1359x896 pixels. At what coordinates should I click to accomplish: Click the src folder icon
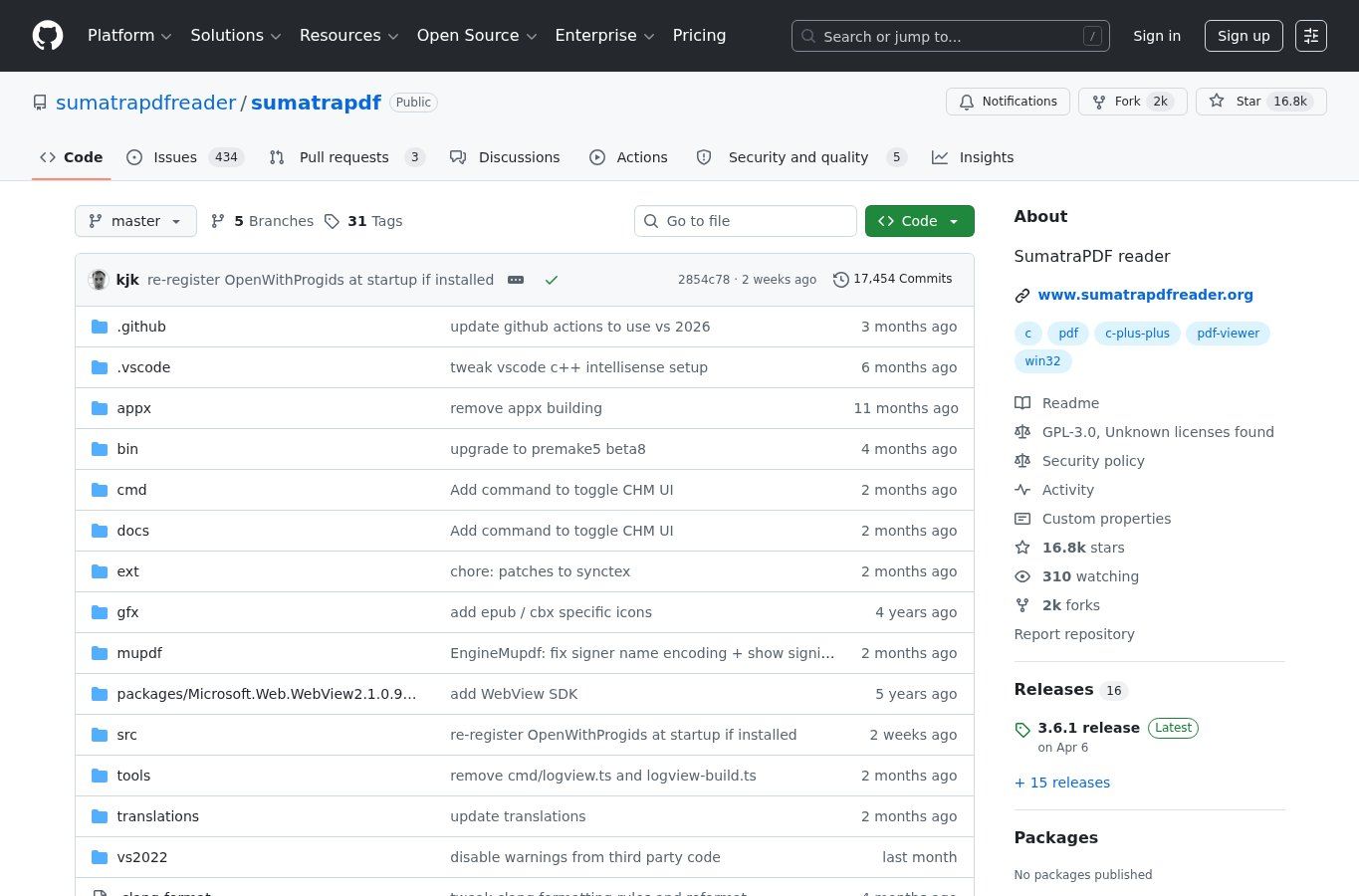pyautogui.click(x=100, y=735)
